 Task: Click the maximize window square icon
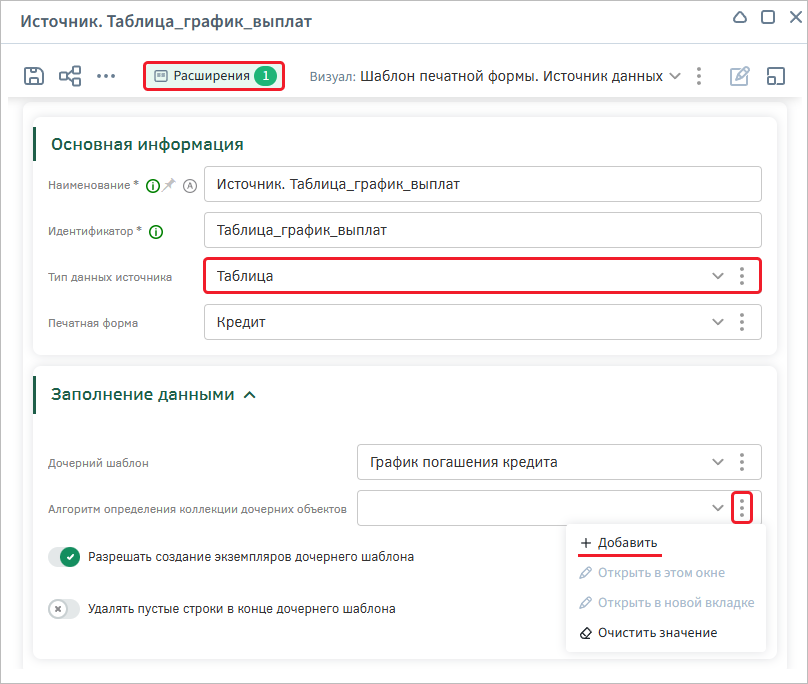pyautogui.click(x=768, y=18)
